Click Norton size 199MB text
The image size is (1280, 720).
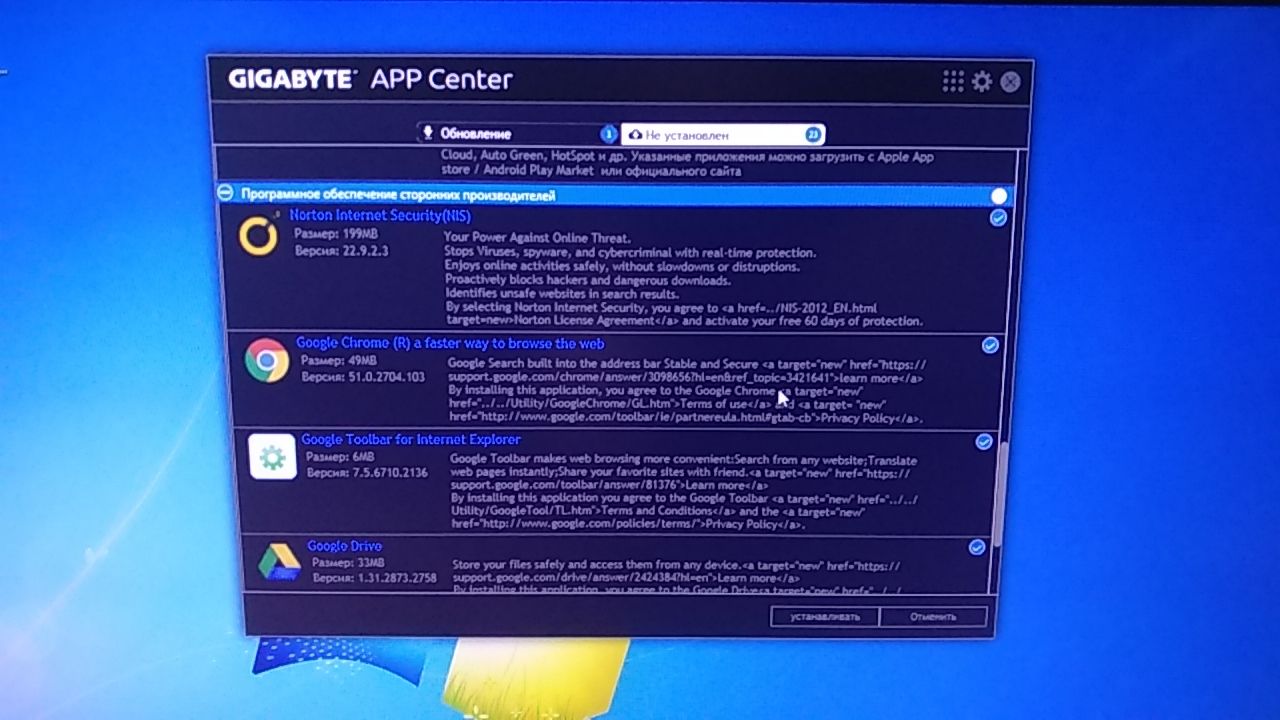point(334,233)
